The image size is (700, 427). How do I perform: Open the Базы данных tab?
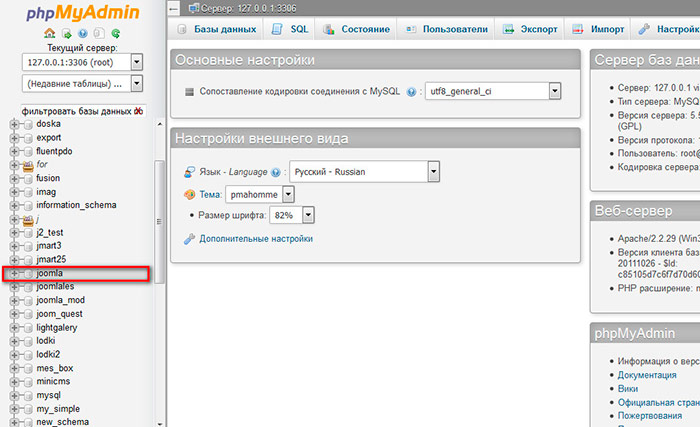pos(217,29)
